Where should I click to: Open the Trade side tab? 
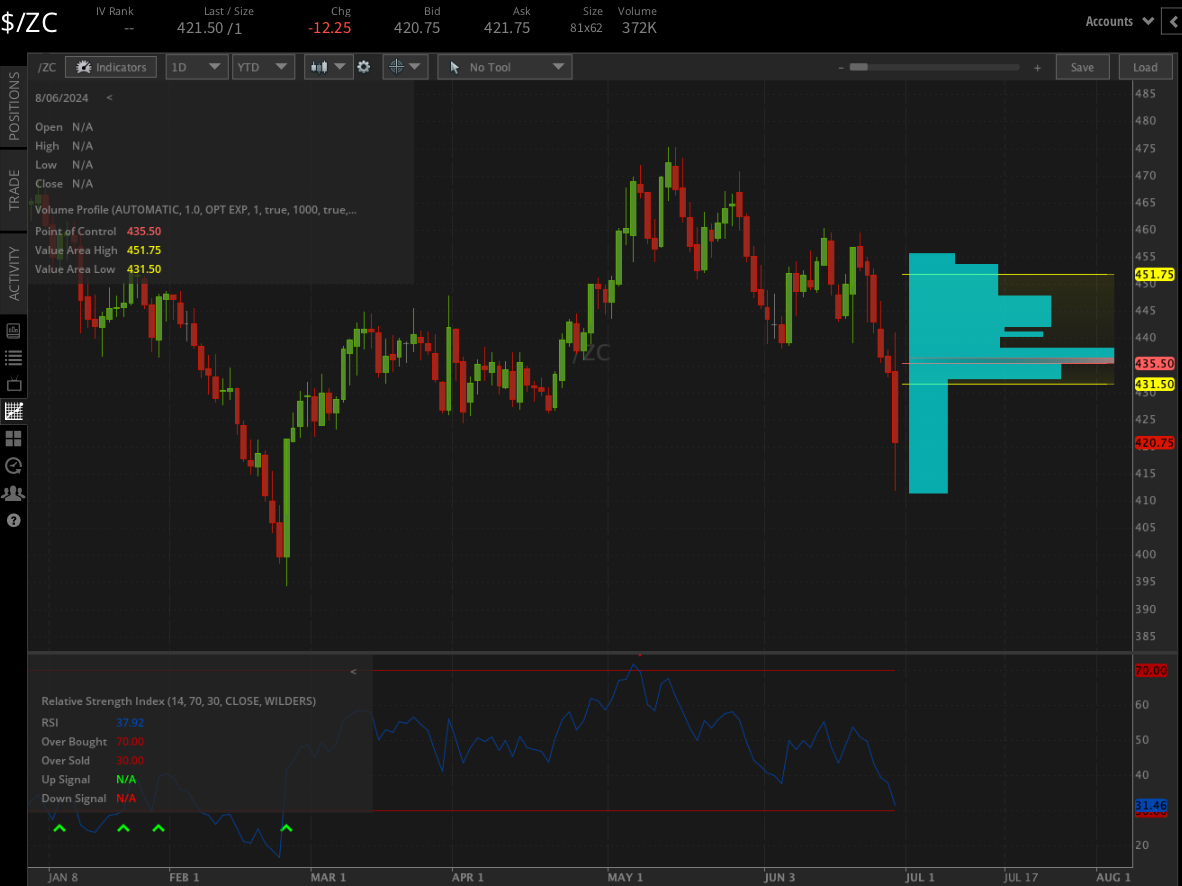pos(14,189)
